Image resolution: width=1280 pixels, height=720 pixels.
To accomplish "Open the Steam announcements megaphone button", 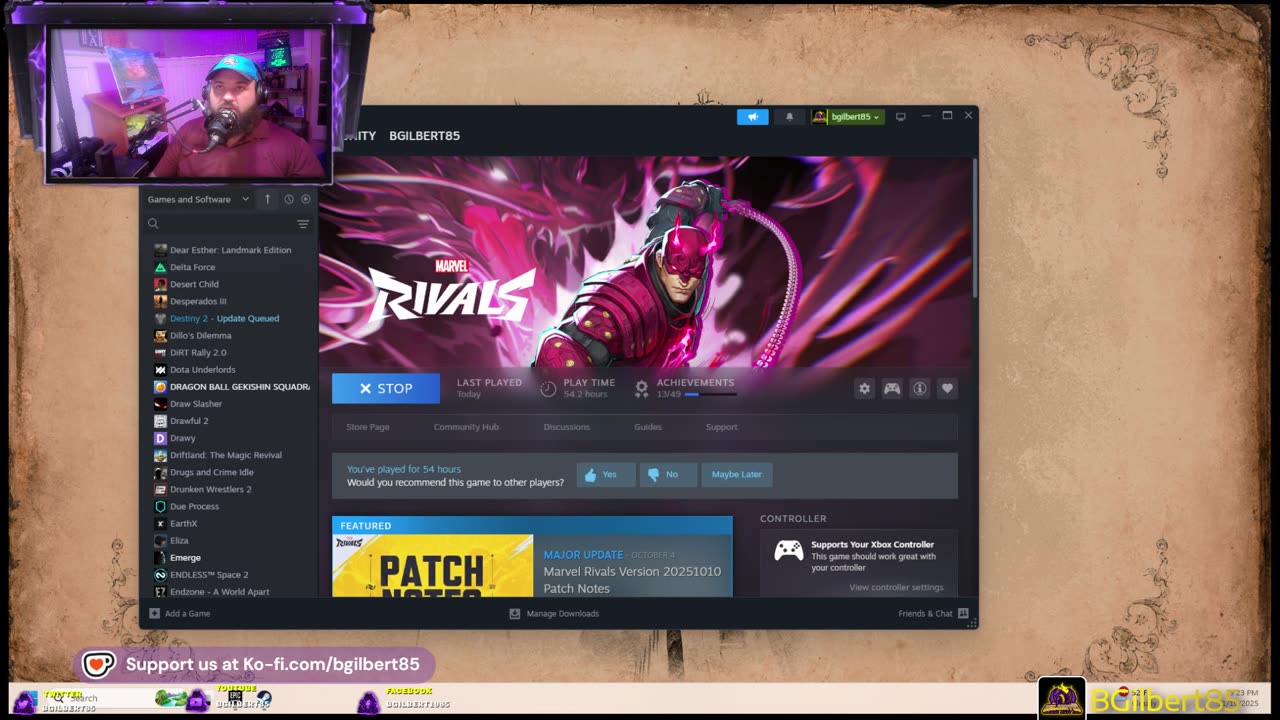I will tap(753, 117).
